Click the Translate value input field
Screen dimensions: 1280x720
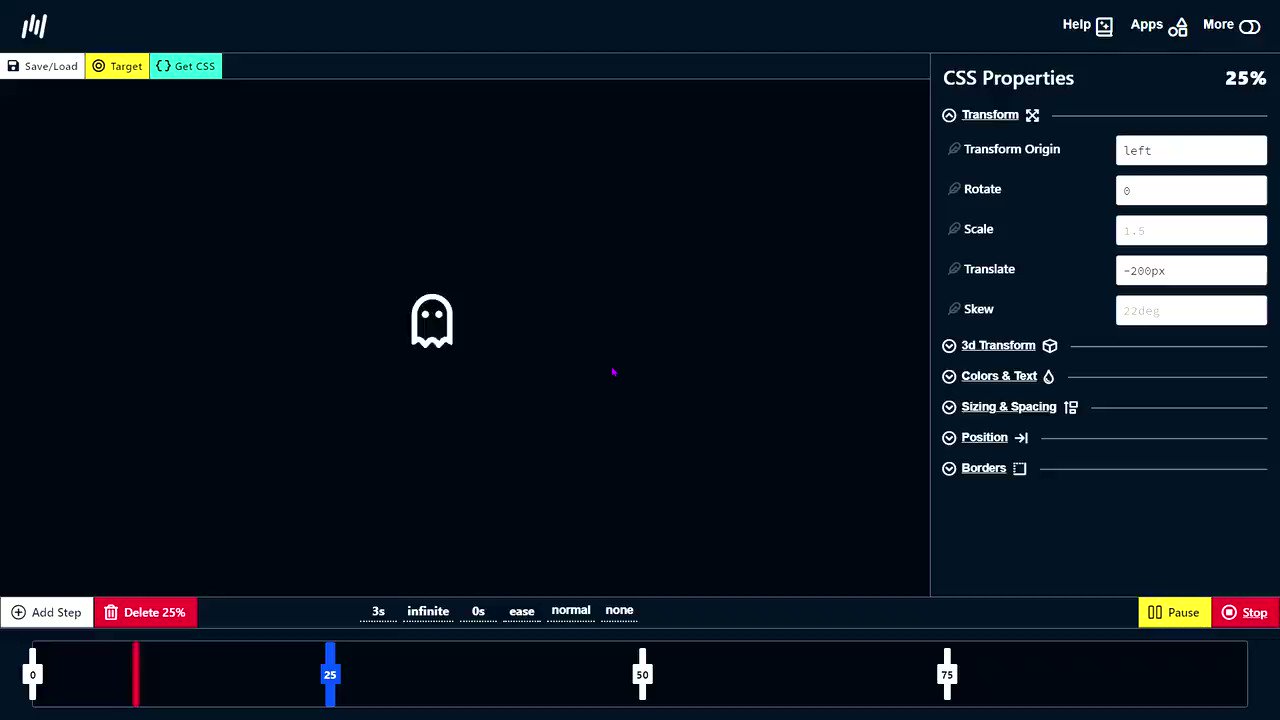1190,270
